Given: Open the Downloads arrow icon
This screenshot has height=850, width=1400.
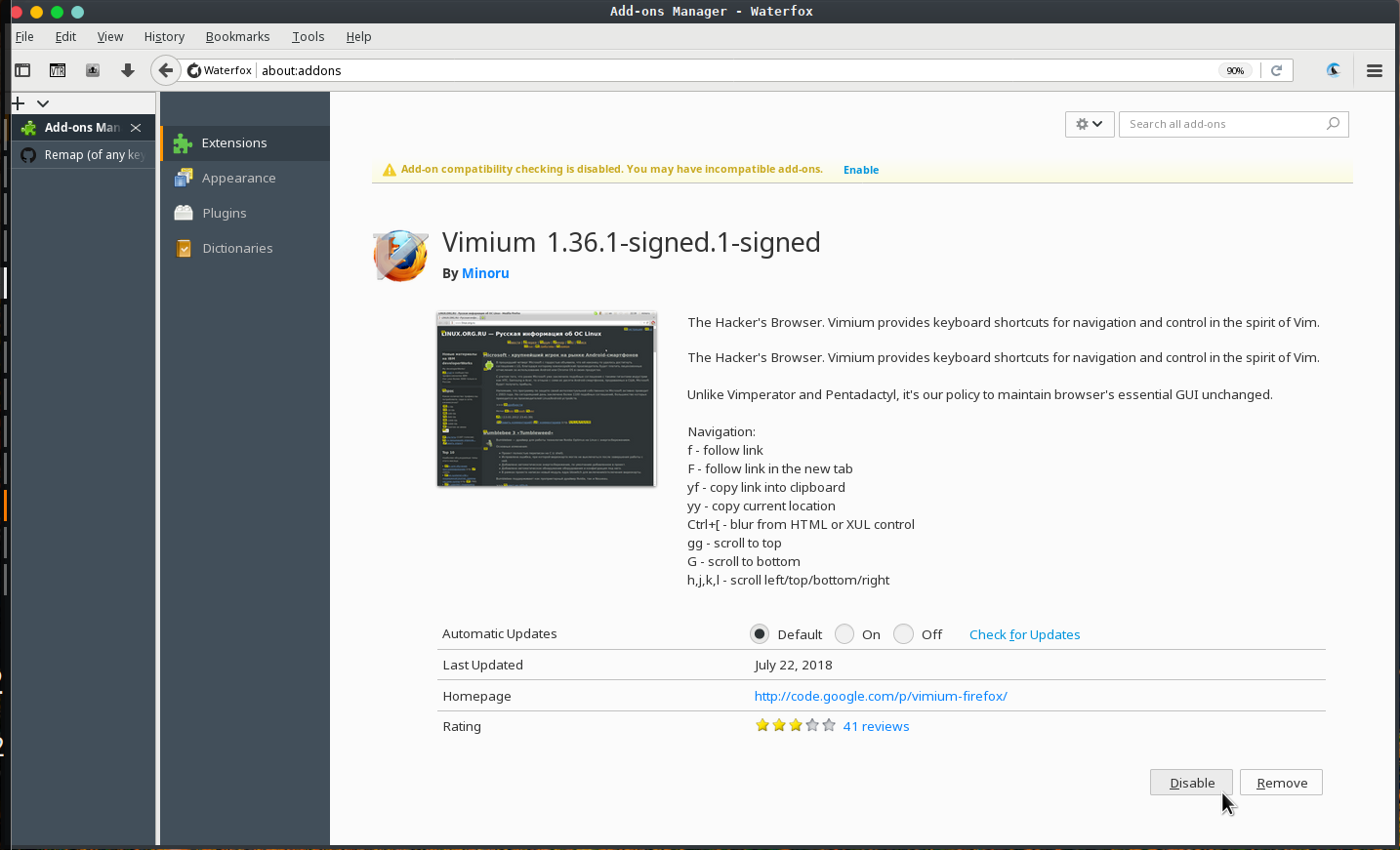Looking at the screenshot, I should [127, 70].
